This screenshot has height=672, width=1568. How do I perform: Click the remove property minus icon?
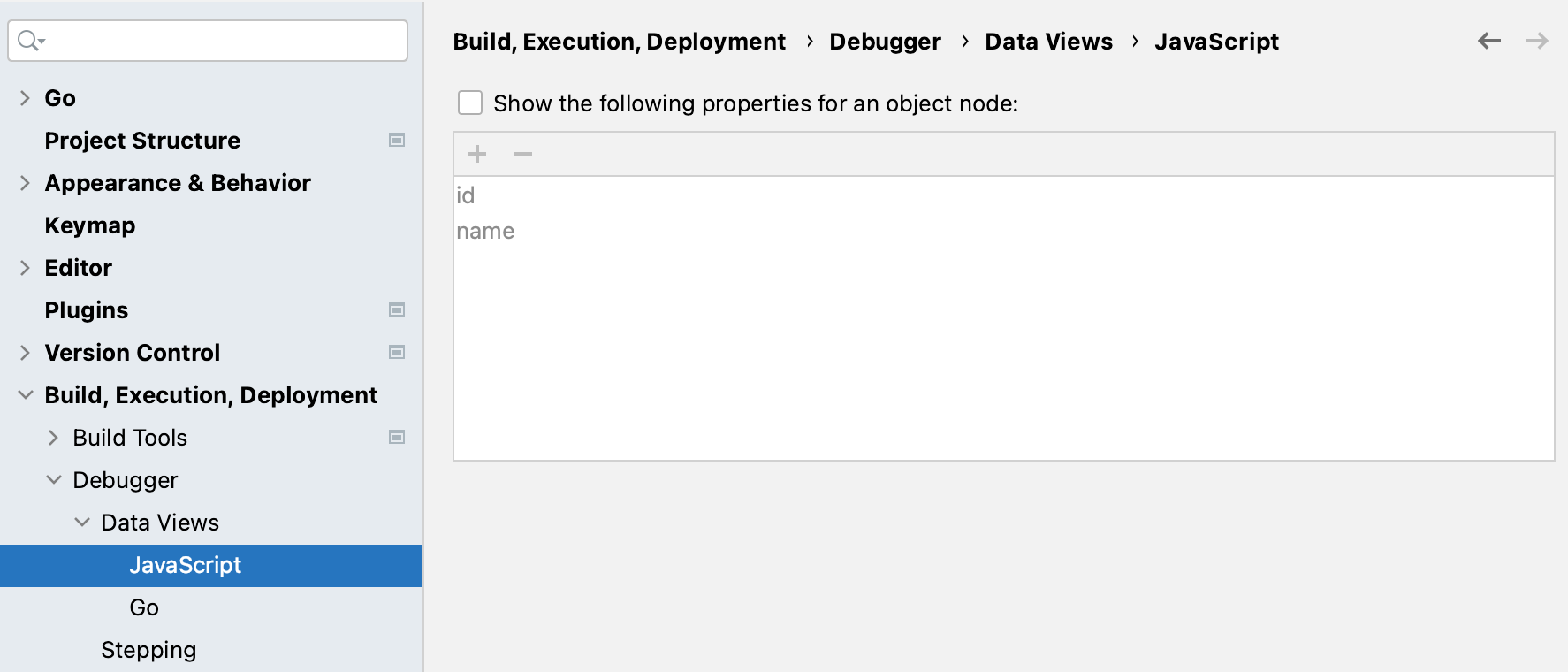pyautogui.click(x=523, y=154)
